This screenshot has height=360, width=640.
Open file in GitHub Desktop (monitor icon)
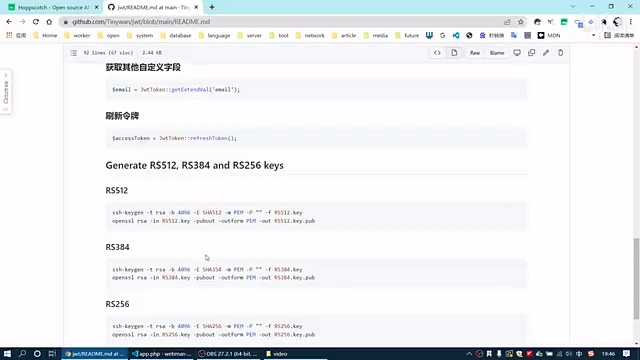point(517,53)
